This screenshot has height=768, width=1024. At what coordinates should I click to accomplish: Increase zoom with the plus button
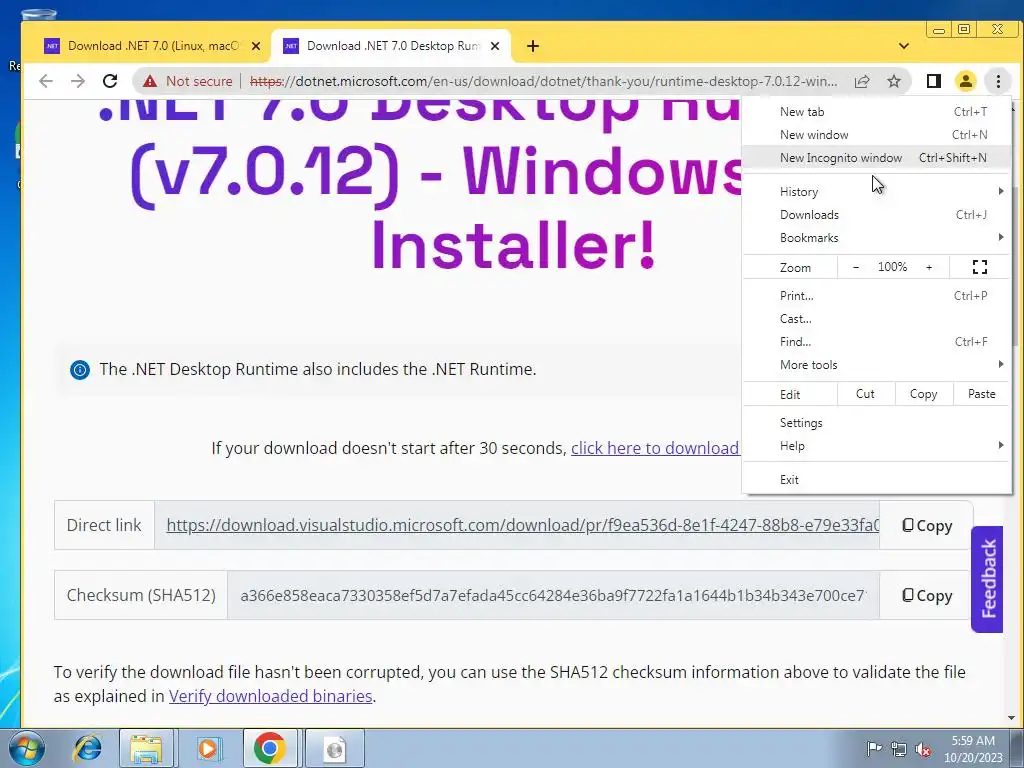[x=929, y=267]
